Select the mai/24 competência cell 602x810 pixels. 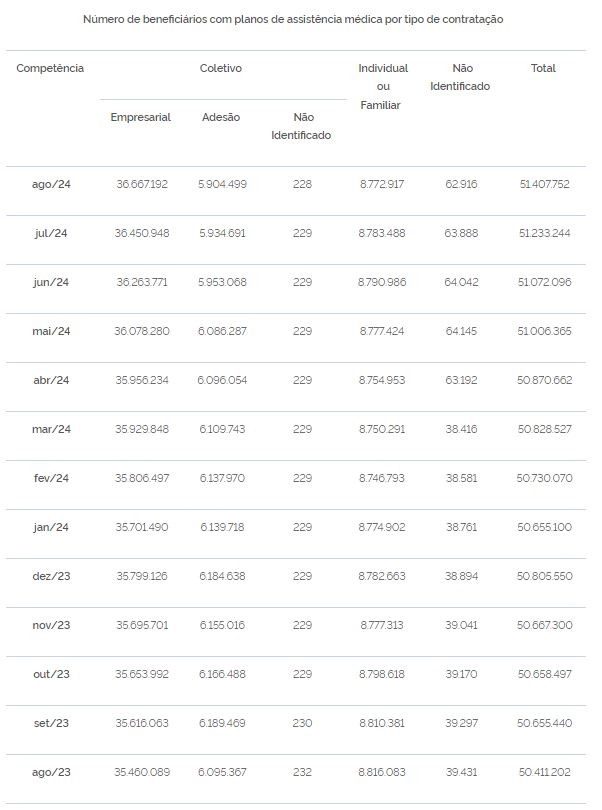pyautogui.click(x=51, y=331)
